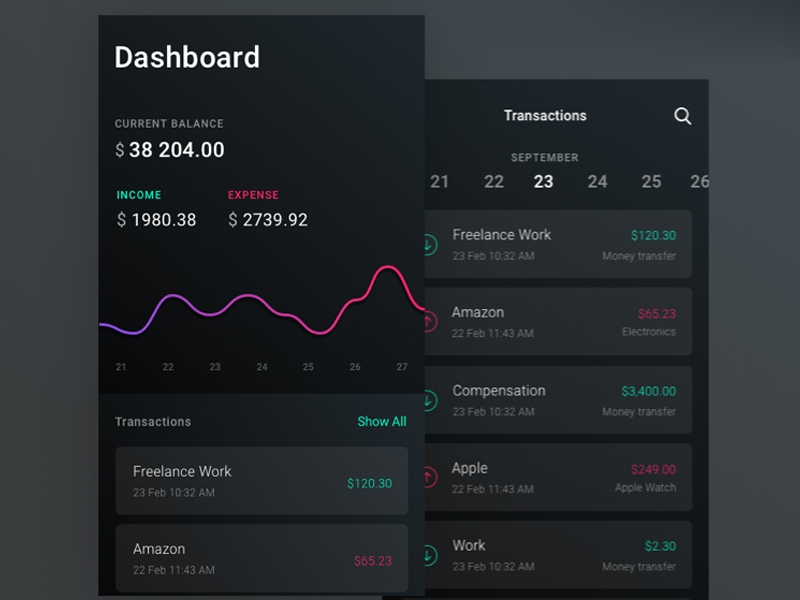Click the Electronics category text
Screen dimensions: 800x600
[x=648, y=332]
